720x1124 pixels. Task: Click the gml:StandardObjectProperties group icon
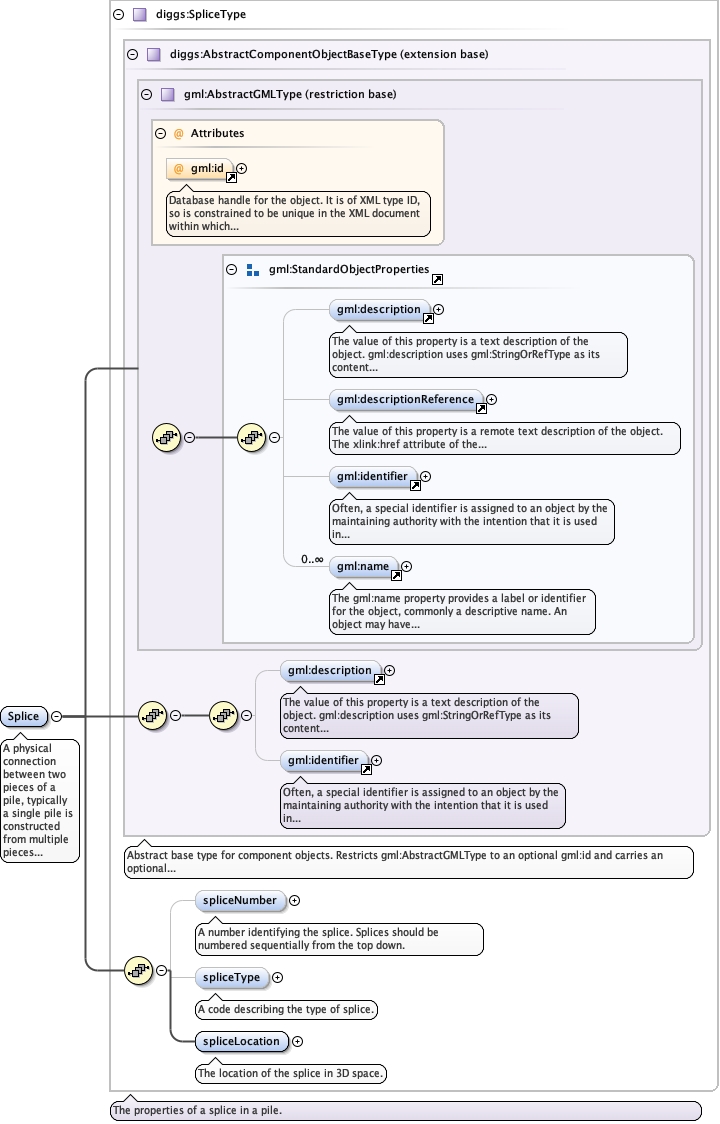pos(252,270)
